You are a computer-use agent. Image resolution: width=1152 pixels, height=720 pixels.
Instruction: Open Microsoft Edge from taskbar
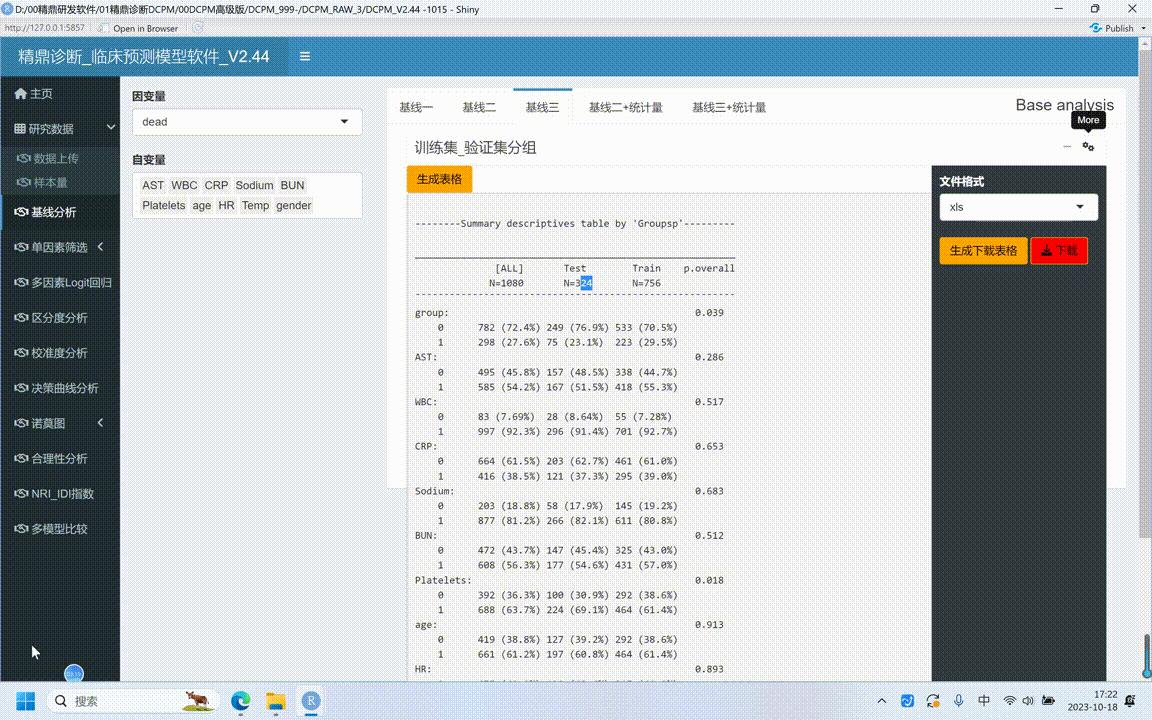point(240,701)
